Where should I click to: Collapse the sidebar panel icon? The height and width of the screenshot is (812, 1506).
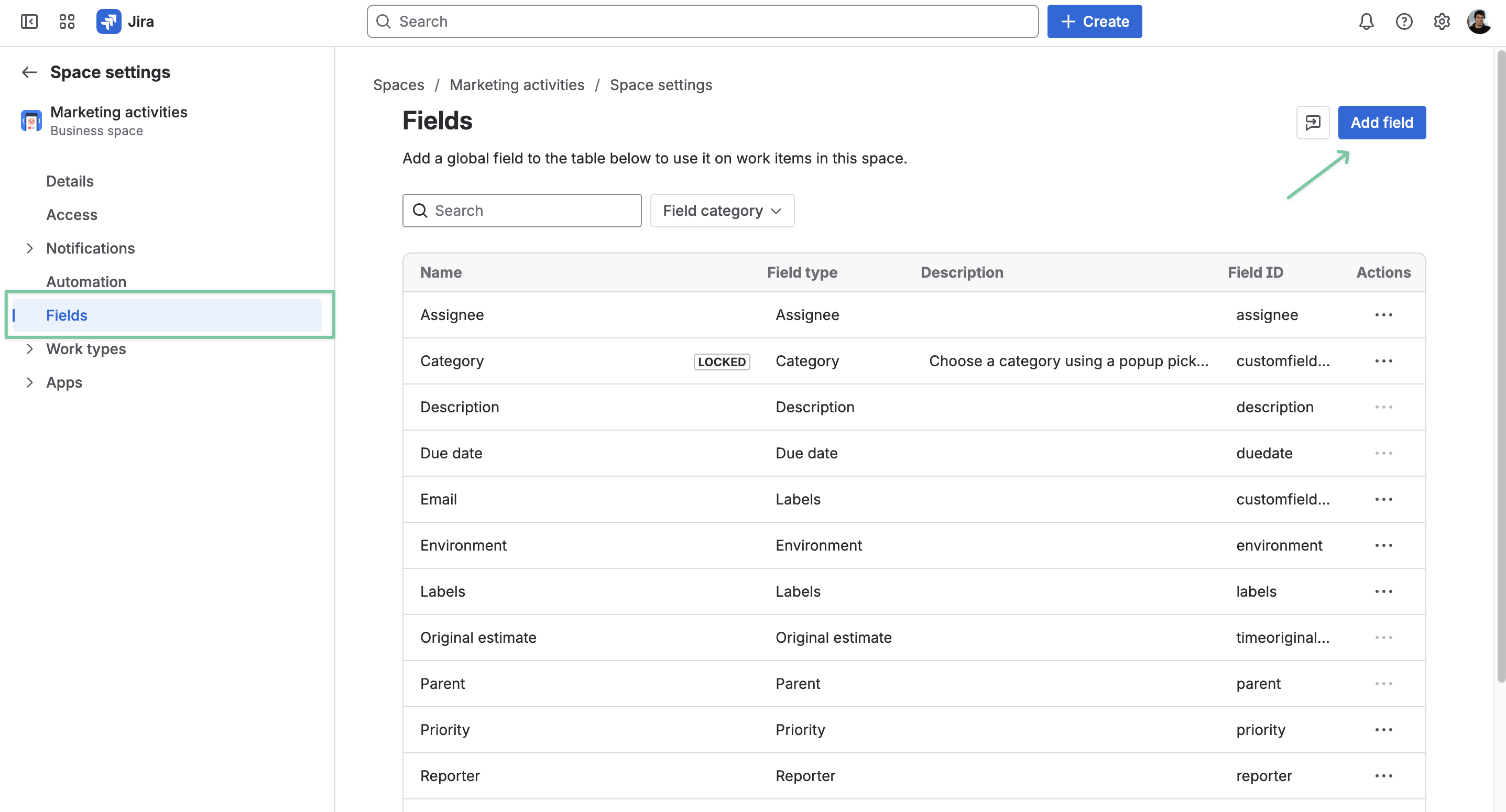(29, 21)
